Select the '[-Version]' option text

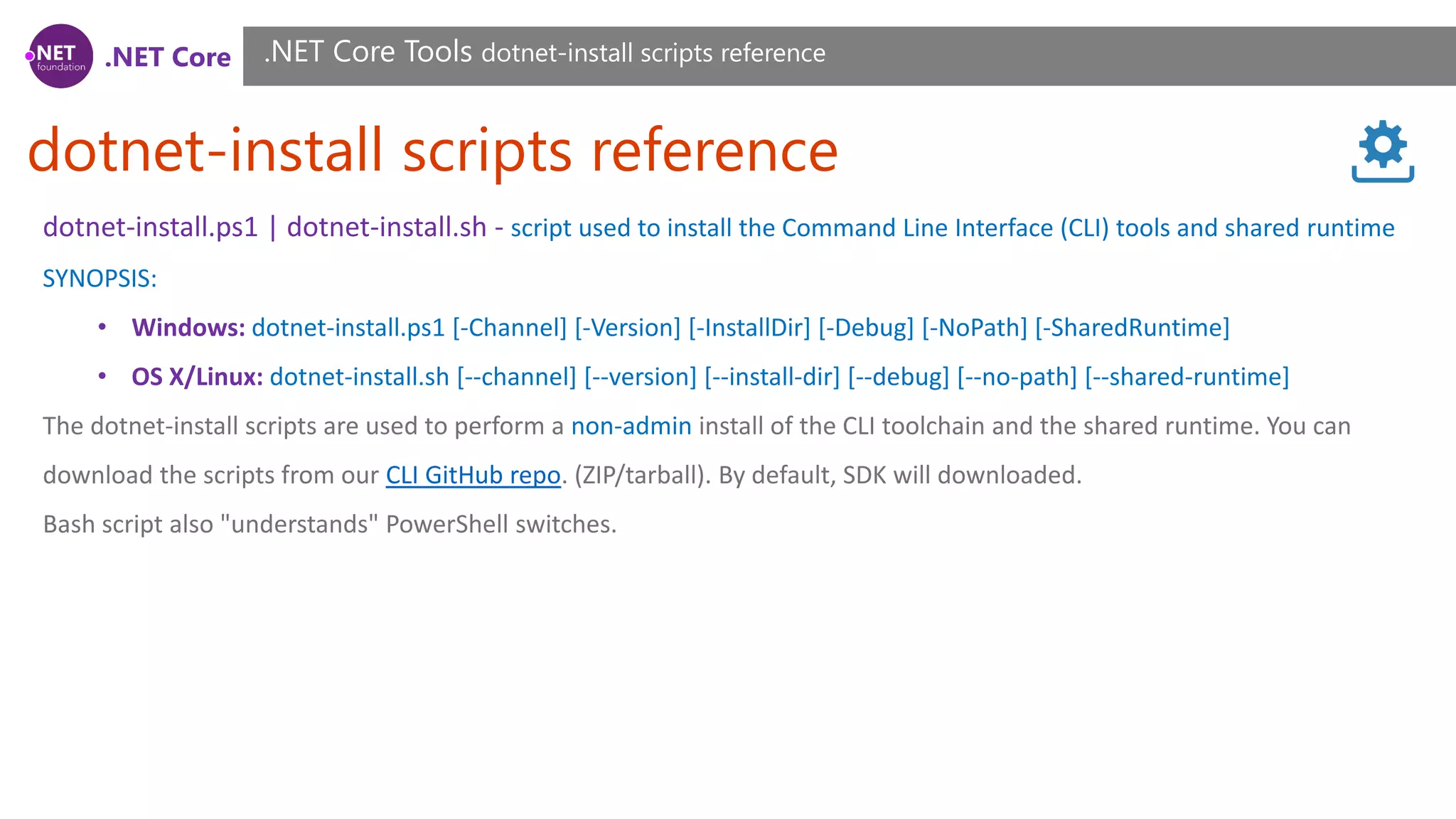click(x=628, y=328)
